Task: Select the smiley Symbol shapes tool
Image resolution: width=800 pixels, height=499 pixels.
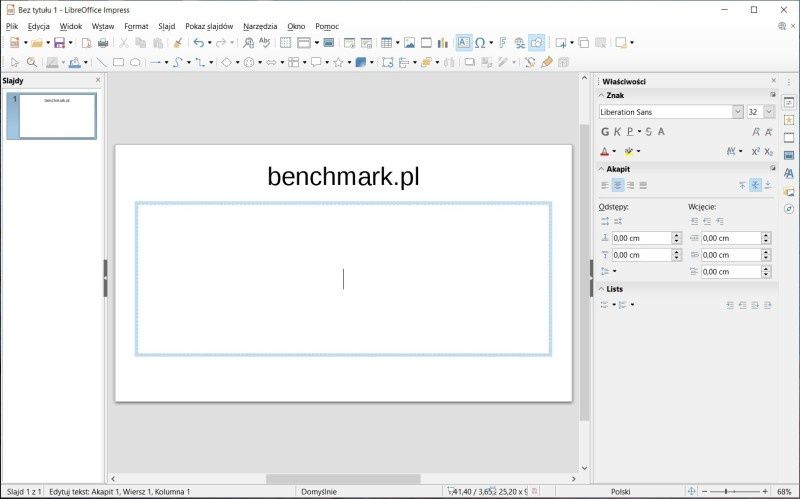Action: [x=249, y=62]
